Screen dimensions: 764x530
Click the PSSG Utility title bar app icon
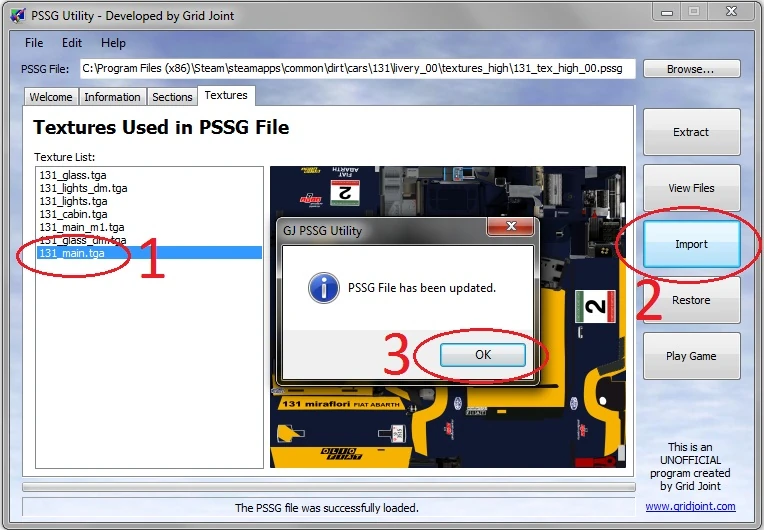(18, 16)
